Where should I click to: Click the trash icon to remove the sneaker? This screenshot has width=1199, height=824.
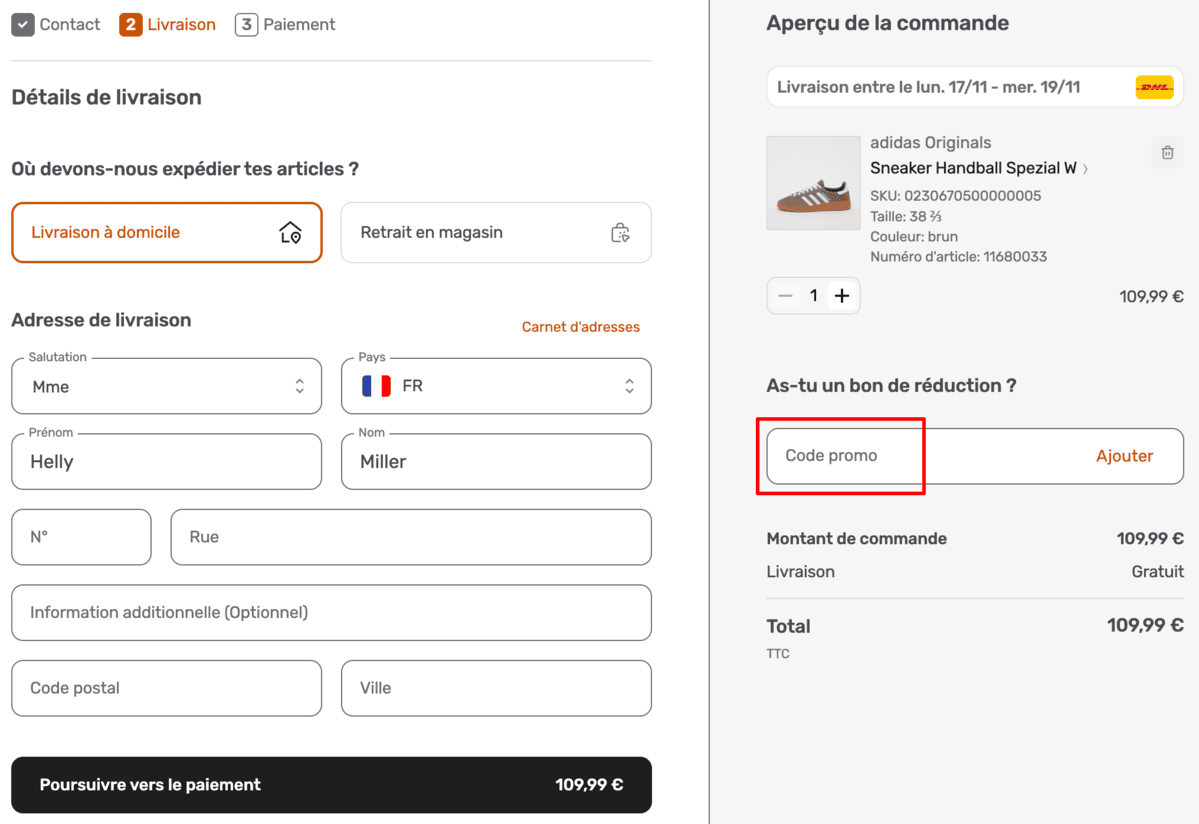[1167, 153]
